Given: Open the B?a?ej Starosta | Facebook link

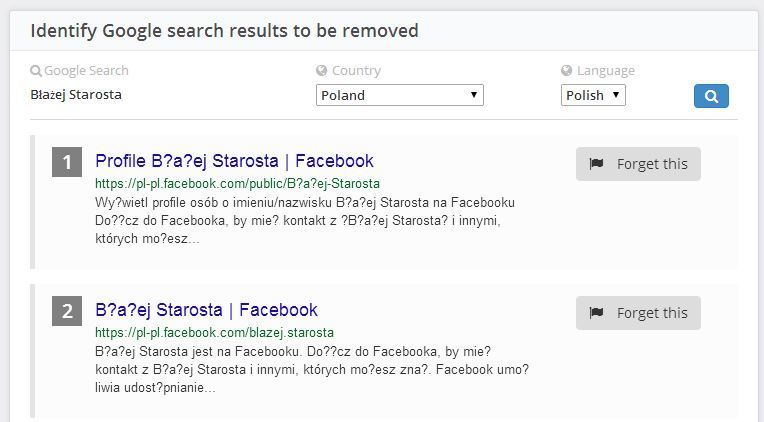Looking at the screenshot, I should pos(206,310).
